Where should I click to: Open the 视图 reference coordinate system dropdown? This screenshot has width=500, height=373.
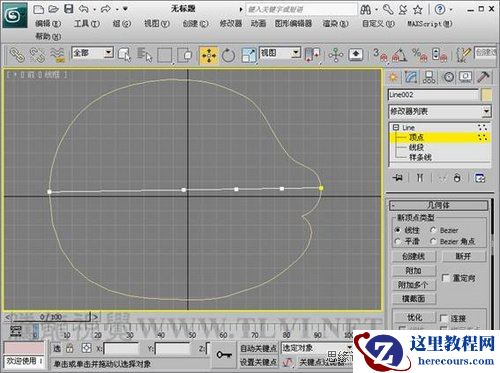point(295,52)
